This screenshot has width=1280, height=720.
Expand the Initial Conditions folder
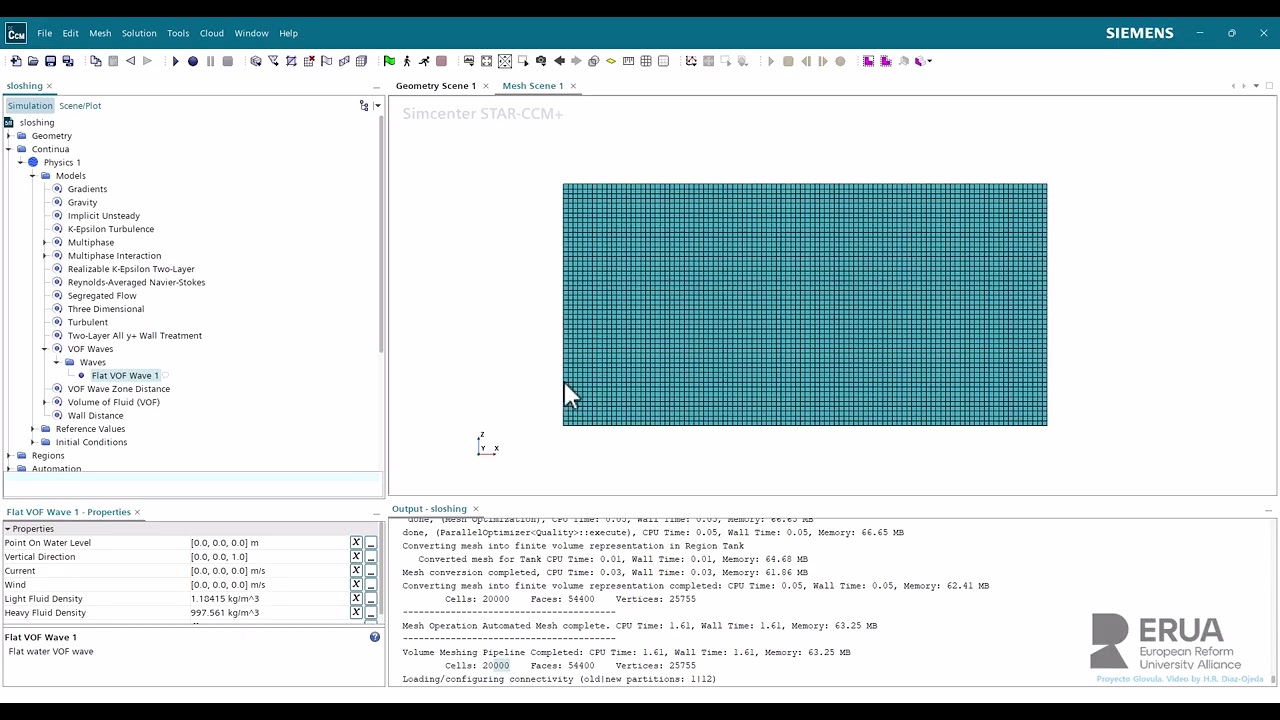[33, 442]
